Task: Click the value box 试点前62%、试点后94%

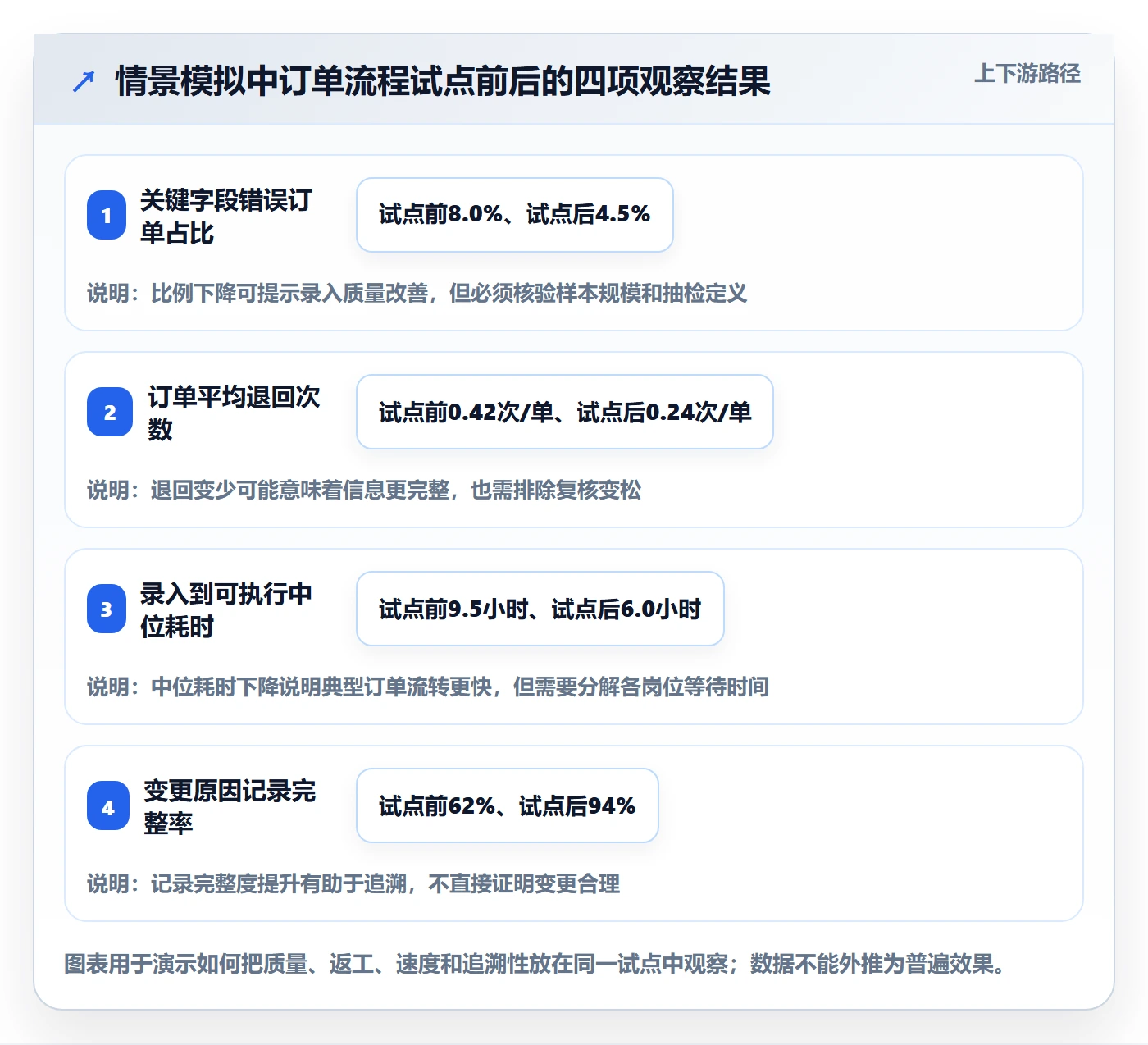Action: (x=508, y=805)
